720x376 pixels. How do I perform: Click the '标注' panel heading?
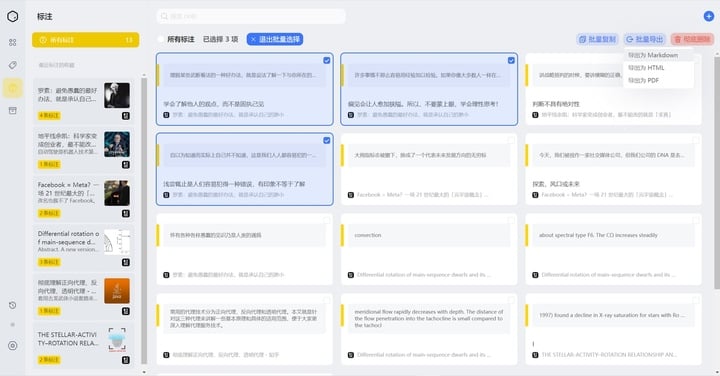45,17
